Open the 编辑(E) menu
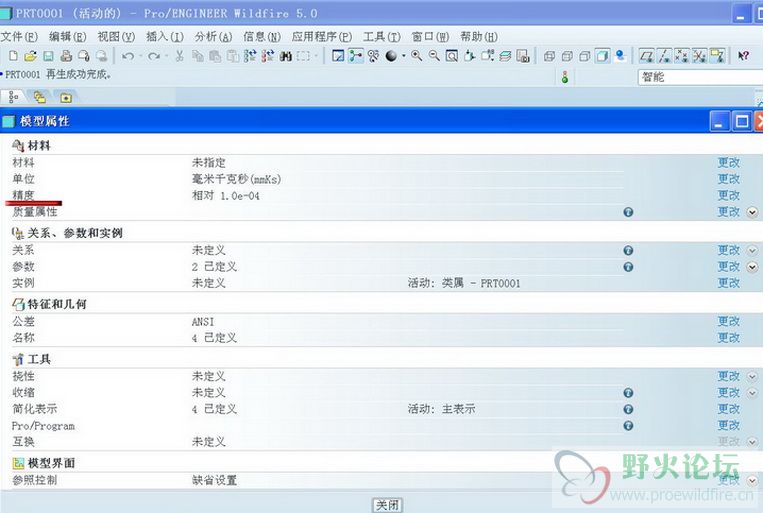763x513 pixels. click(x=68, y=37)
